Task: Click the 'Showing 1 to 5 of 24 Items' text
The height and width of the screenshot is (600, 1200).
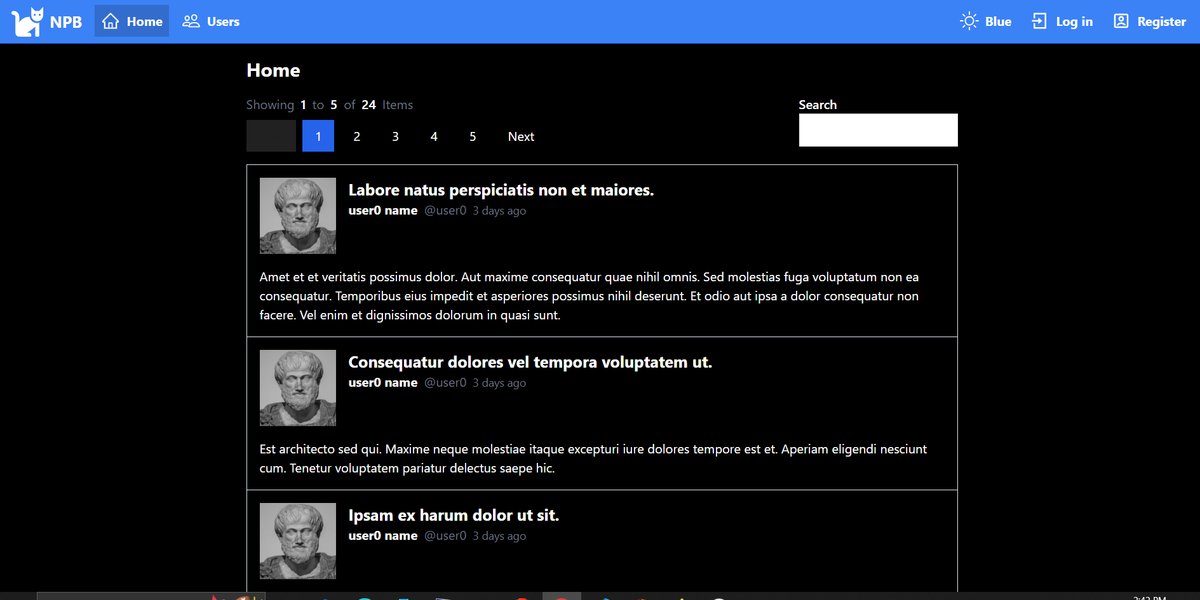Action: click(330, 105)
